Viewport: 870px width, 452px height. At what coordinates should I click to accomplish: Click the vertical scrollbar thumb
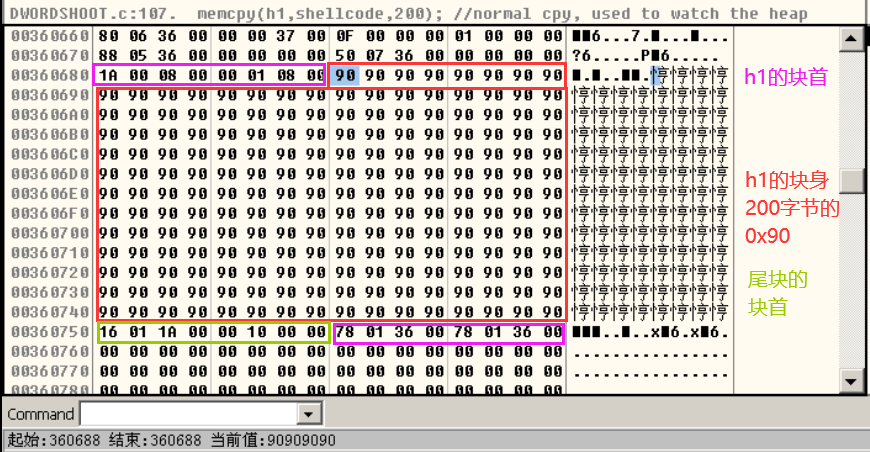pos(852,181)
